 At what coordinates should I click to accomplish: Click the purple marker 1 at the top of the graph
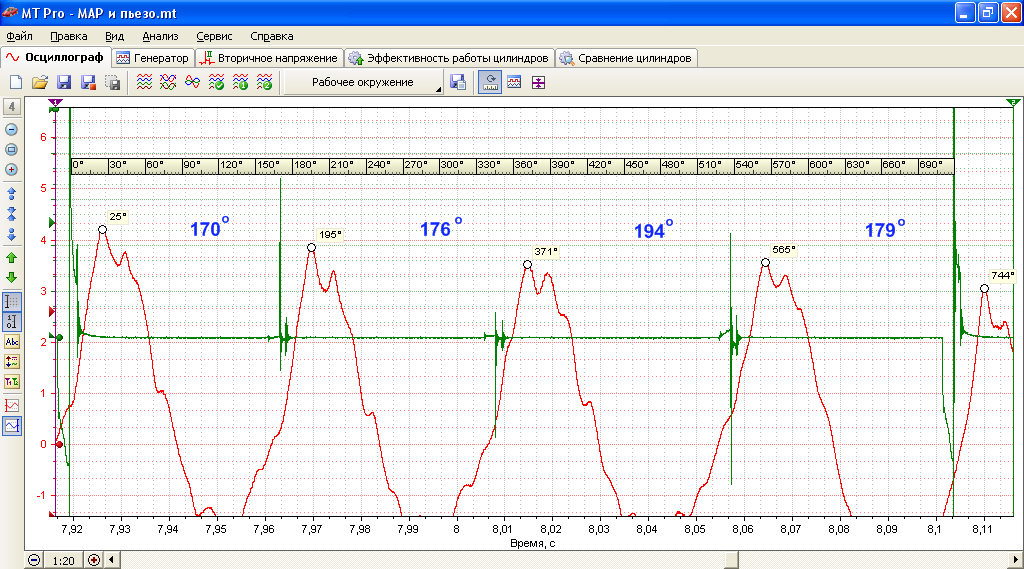56,103
